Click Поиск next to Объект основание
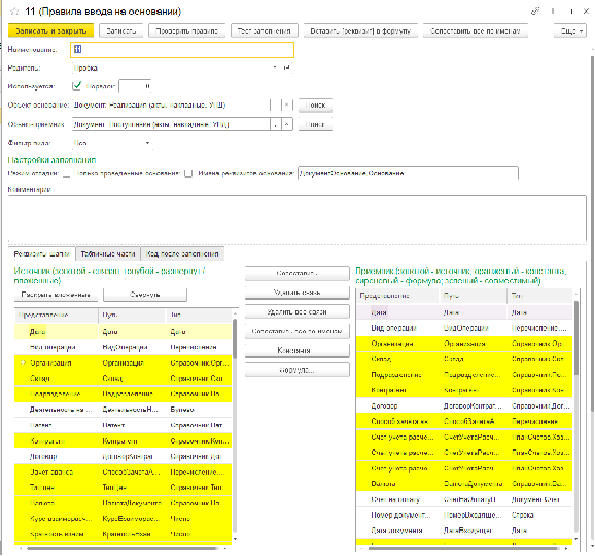Screen dimensions: 595x556 point(315,105)
